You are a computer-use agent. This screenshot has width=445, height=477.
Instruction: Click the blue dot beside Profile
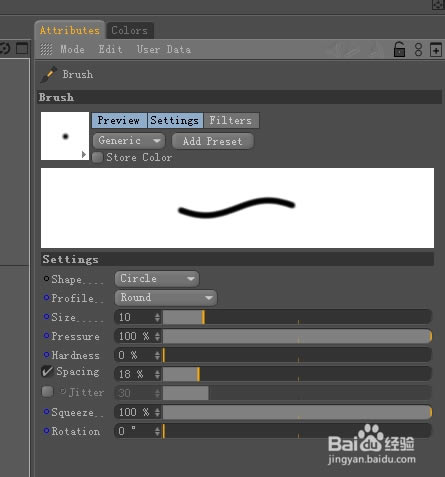(46, 297)
